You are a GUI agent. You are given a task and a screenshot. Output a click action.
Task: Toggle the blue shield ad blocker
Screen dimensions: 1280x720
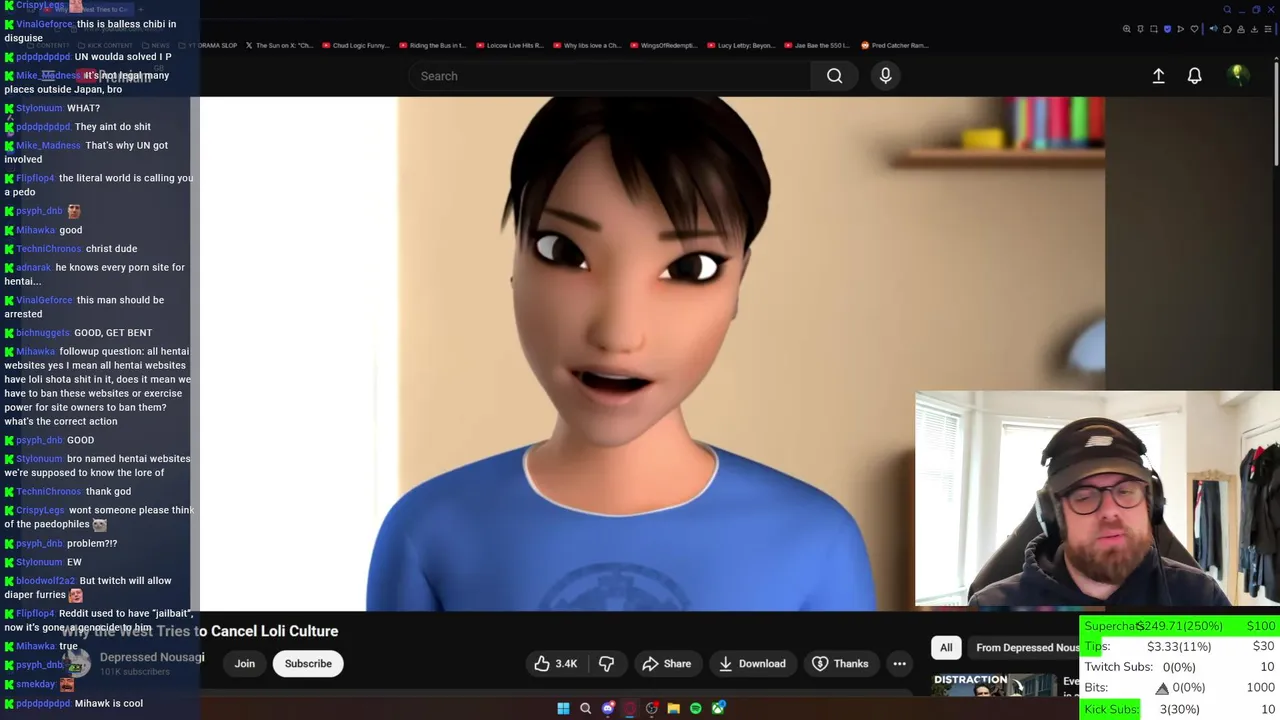pos(1167,29)
